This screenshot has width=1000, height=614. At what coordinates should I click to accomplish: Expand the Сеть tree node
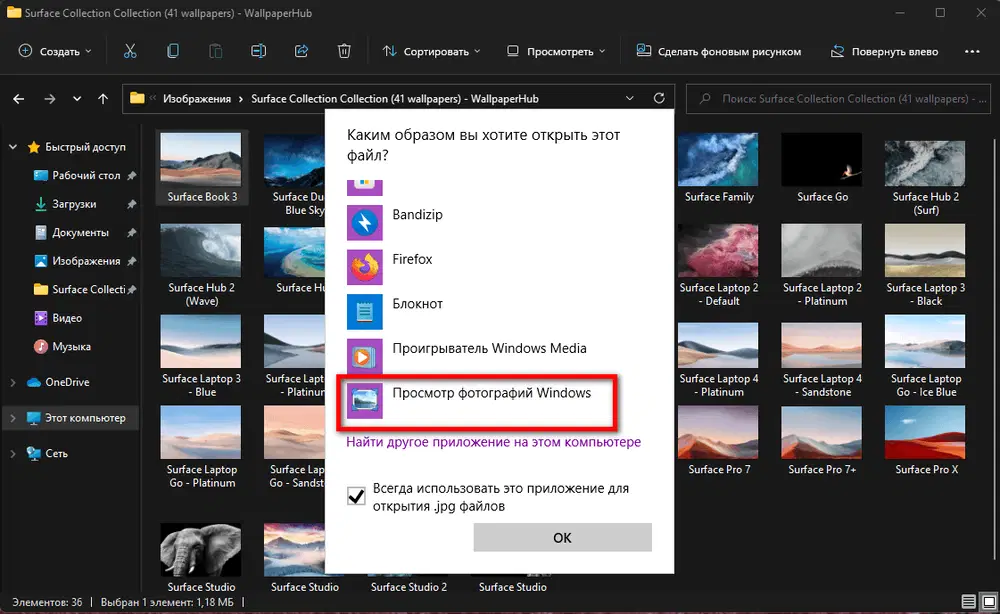(13, 453)
